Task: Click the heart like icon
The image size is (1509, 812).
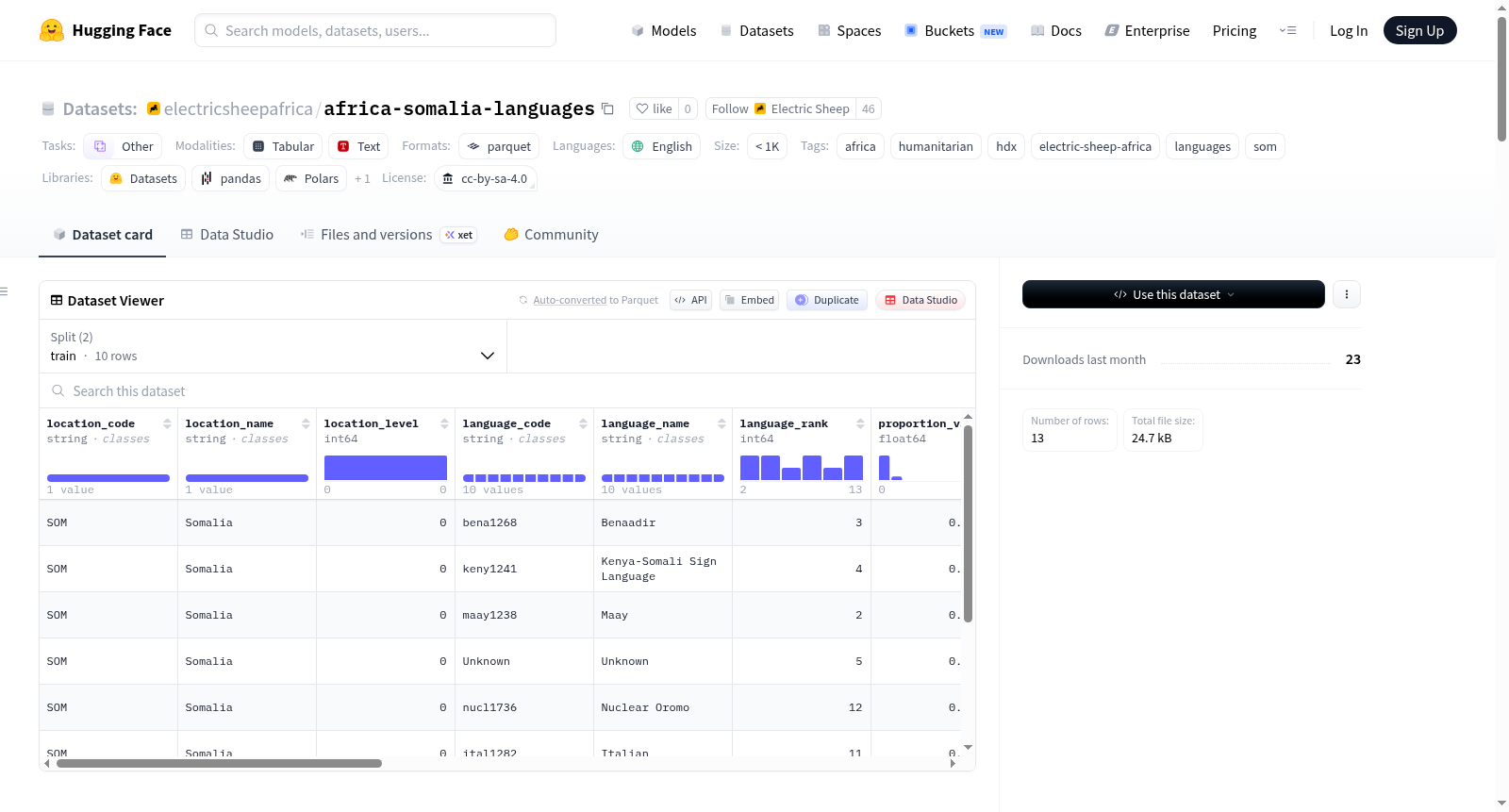Action: click(x=642, y=108)
